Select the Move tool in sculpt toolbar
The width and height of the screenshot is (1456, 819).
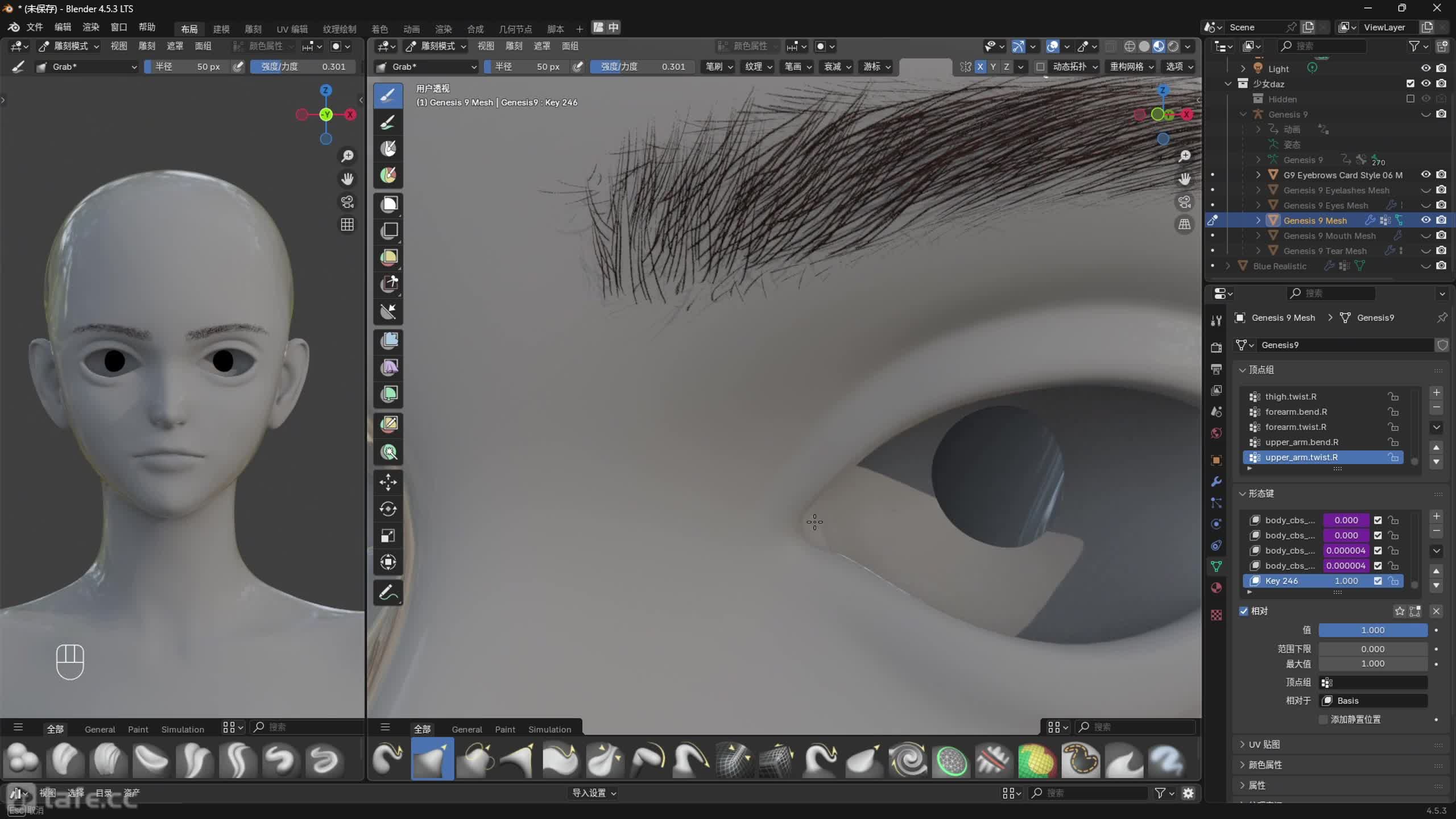click(388, 482)
